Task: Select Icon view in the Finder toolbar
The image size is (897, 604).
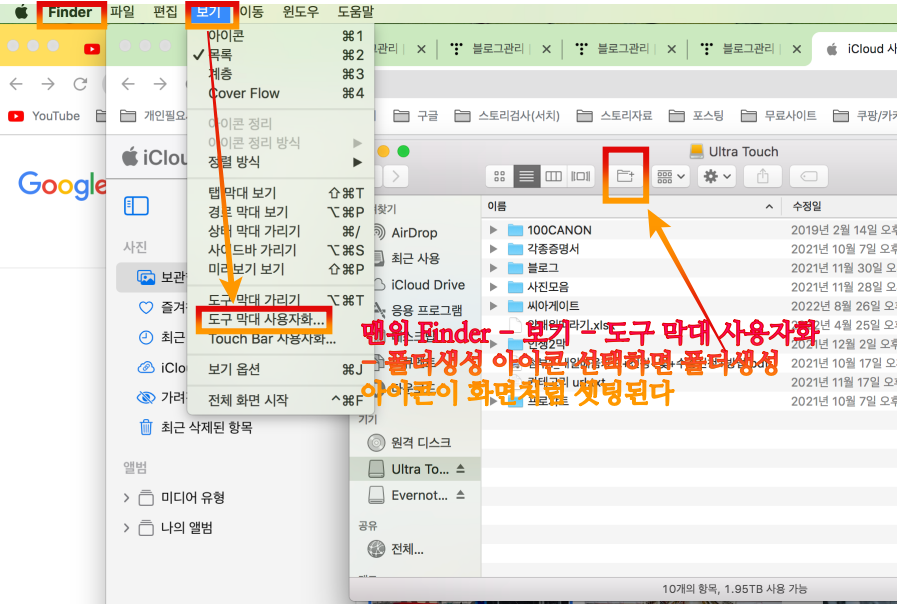Action: point(499,175)
